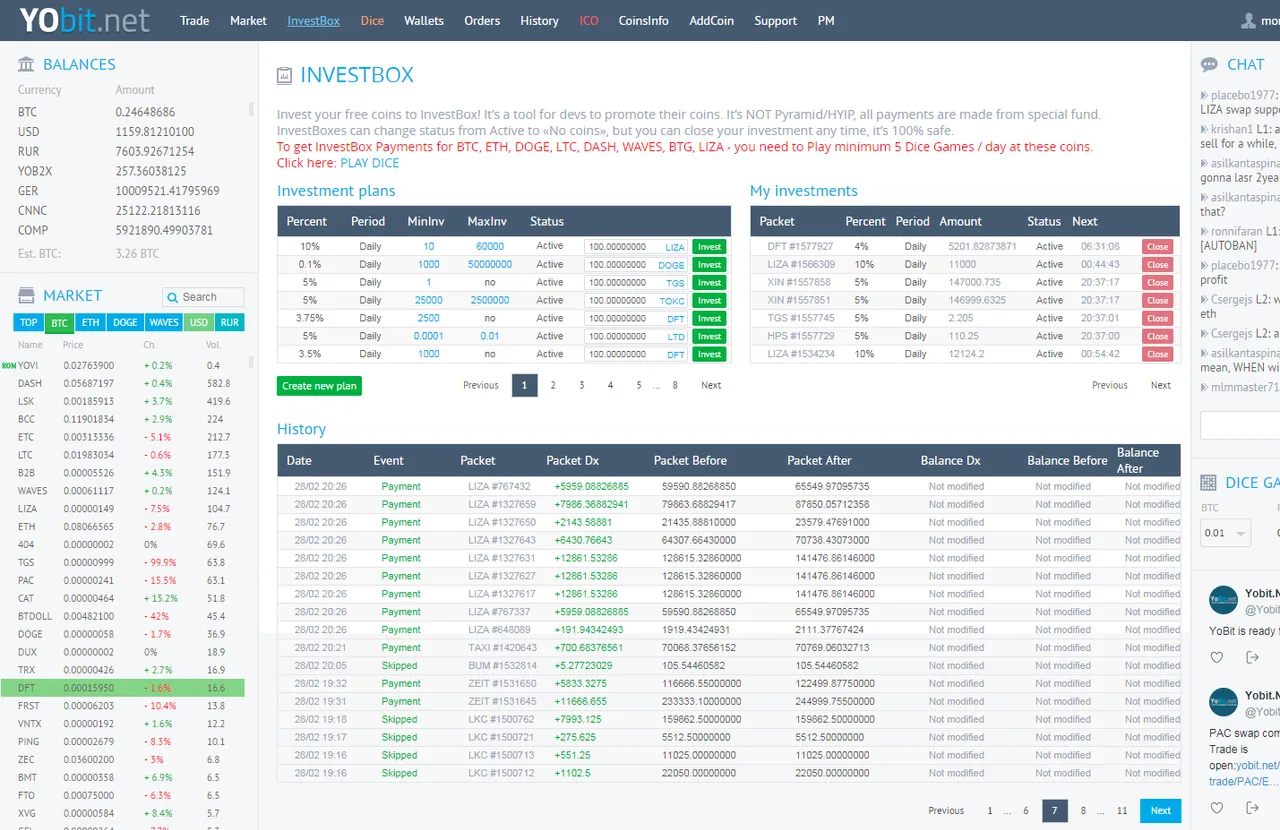Close the LIZA #1534234 investment
1280x830 pixels.
tap(1158, 355)
